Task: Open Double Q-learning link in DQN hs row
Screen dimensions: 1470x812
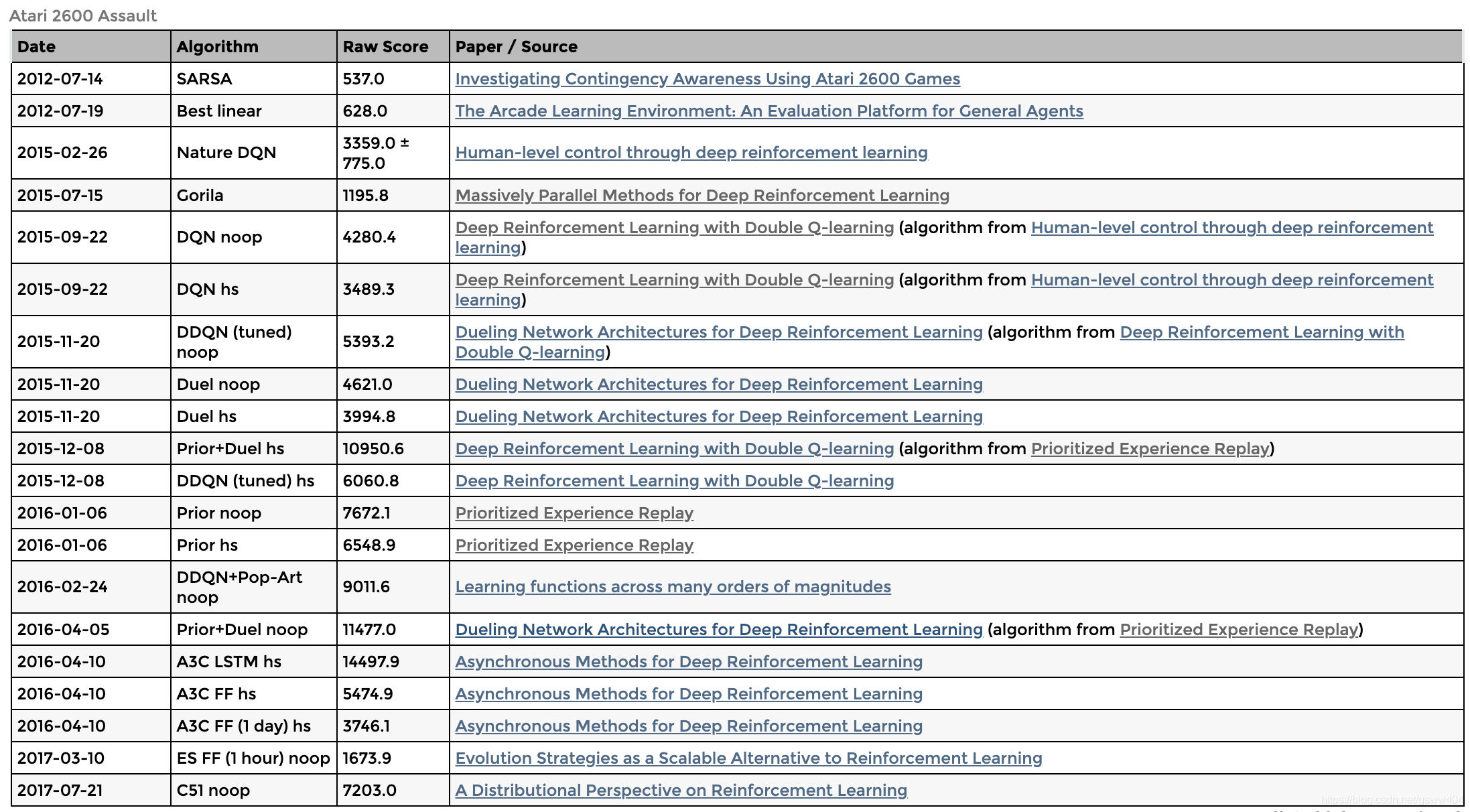Action: coord(675,280)
